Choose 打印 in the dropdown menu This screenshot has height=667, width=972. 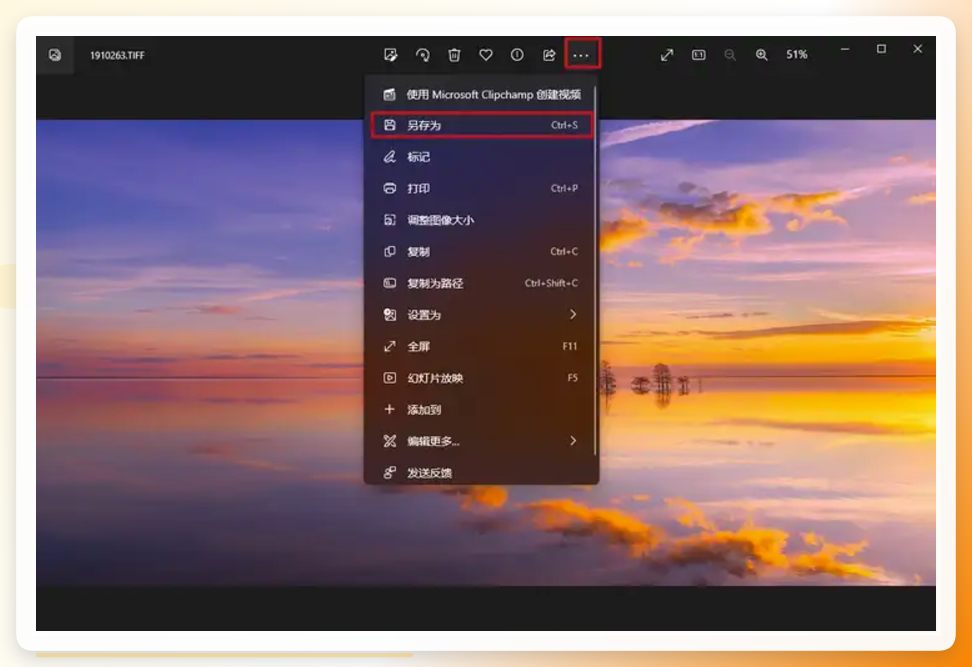click(x=481, y=188)
